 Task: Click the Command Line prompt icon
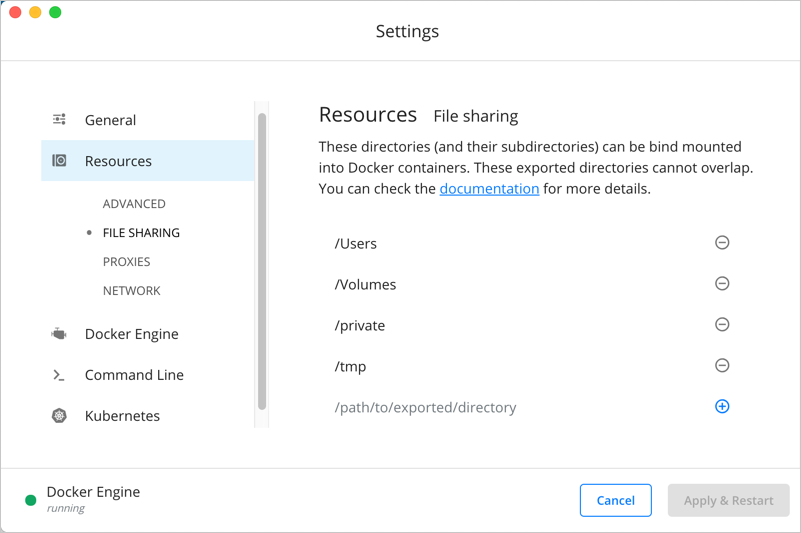tap(59, 375)
